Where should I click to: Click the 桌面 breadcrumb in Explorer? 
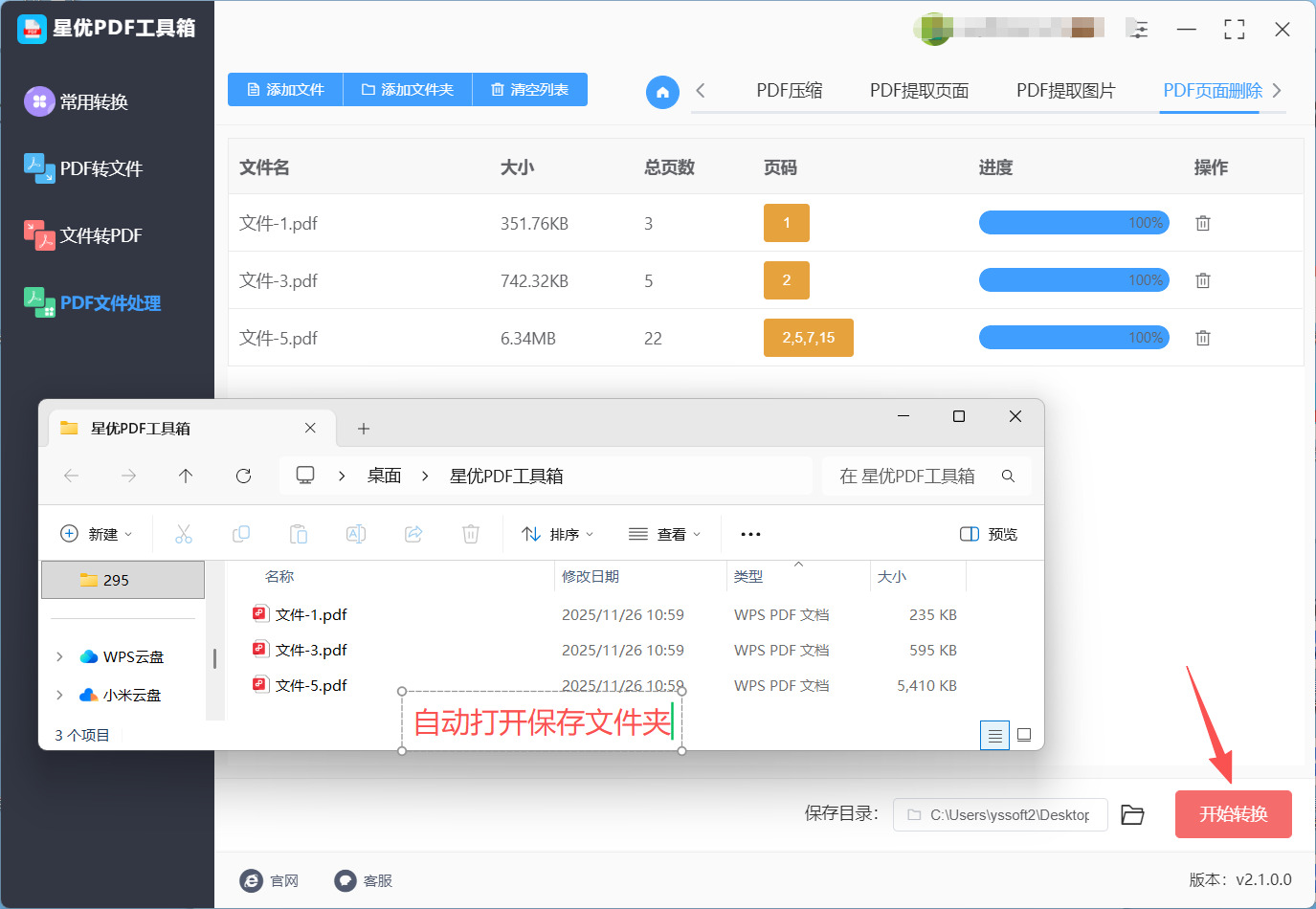(384, 476)
